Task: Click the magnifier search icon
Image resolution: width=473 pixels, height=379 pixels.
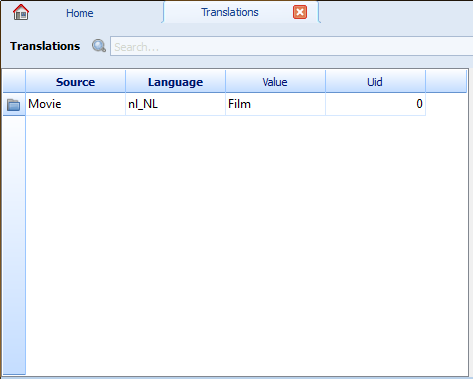Action: tap(99, 46)
